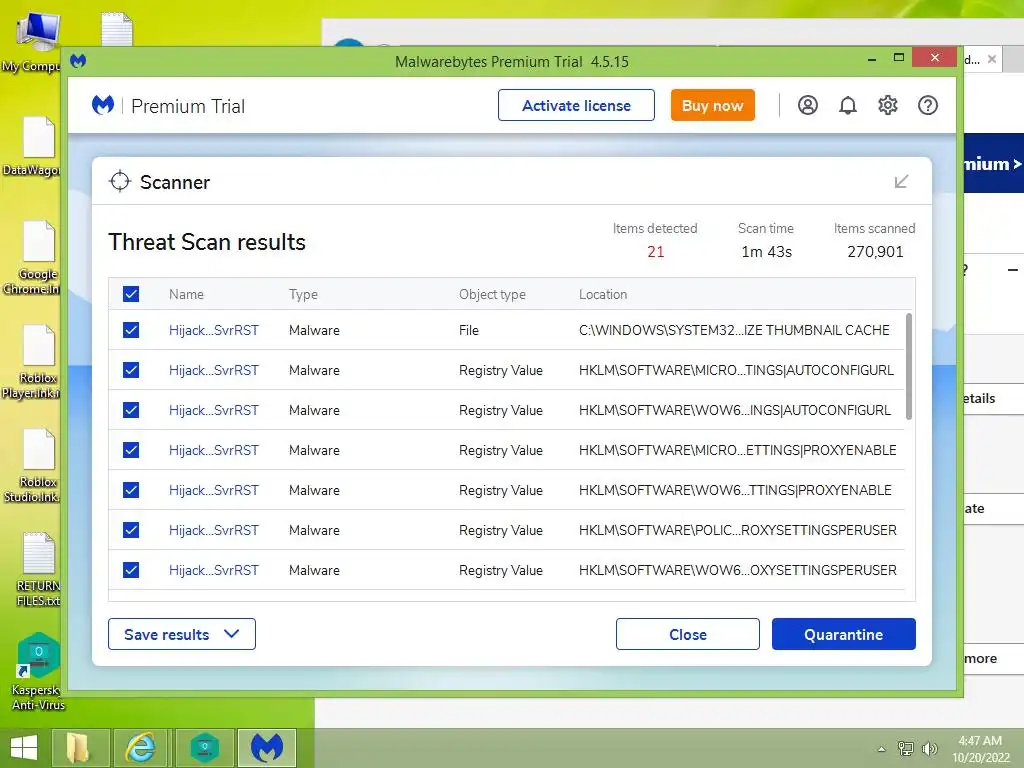Open the help question mark icon
Image resolution: width=1024 pixels, height=768 pixels.
coord(927,105)
